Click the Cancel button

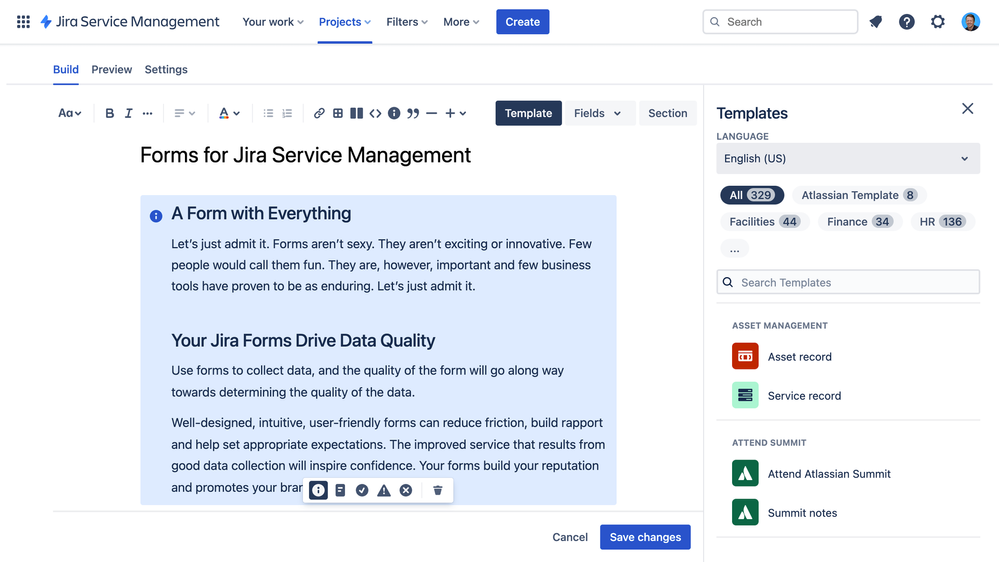[570, 537]
